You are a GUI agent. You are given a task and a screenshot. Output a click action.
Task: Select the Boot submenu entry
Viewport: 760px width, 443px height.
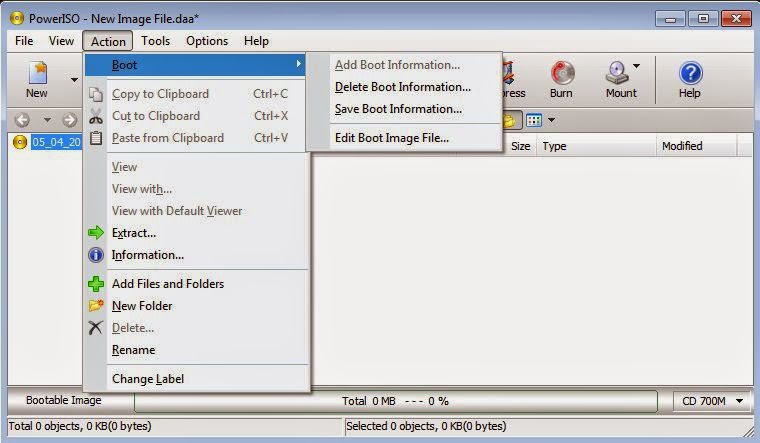195,65
